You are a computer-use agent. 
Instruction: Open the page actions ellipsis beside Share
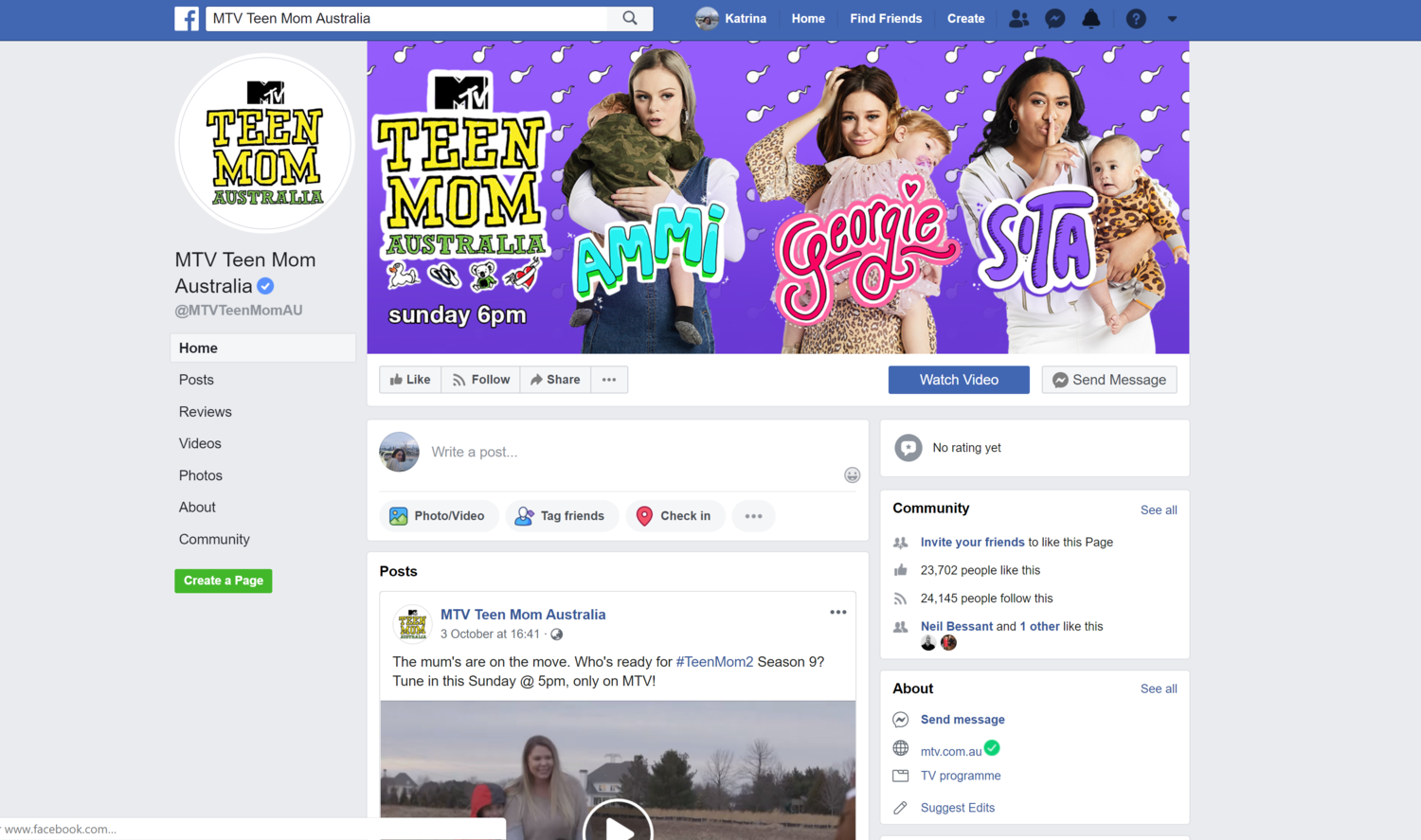pyautogui.click(x=609, y=380)
